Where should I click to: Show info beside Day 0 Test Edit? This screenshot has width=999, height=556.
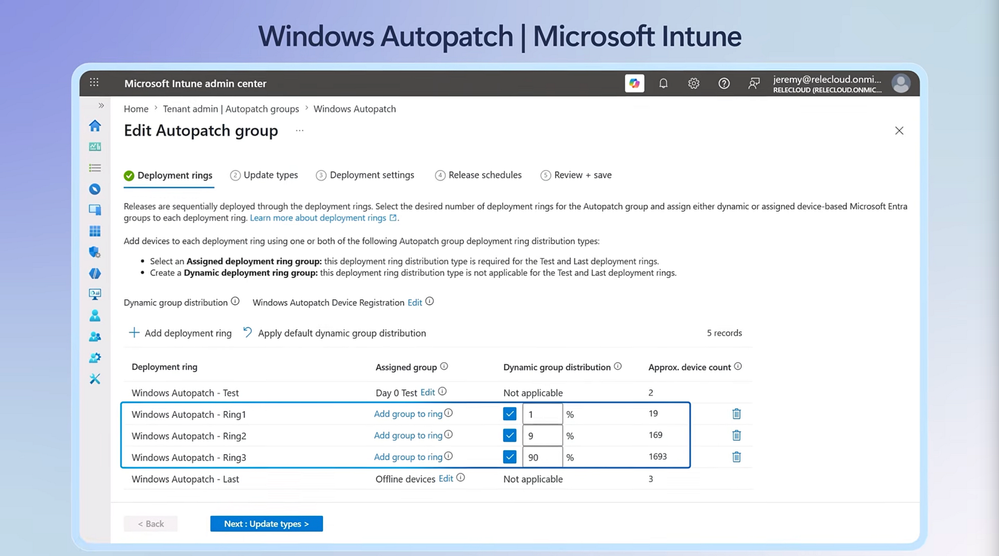(x=442, y=392)
